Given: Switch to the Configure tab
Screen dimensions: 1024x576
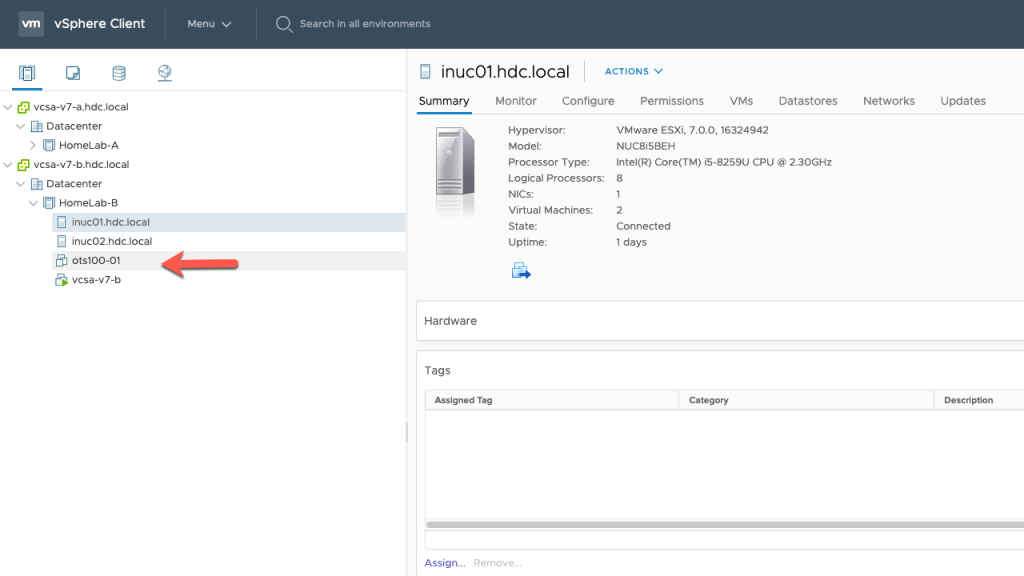Looking at the screenshot, I should (588, 101).
